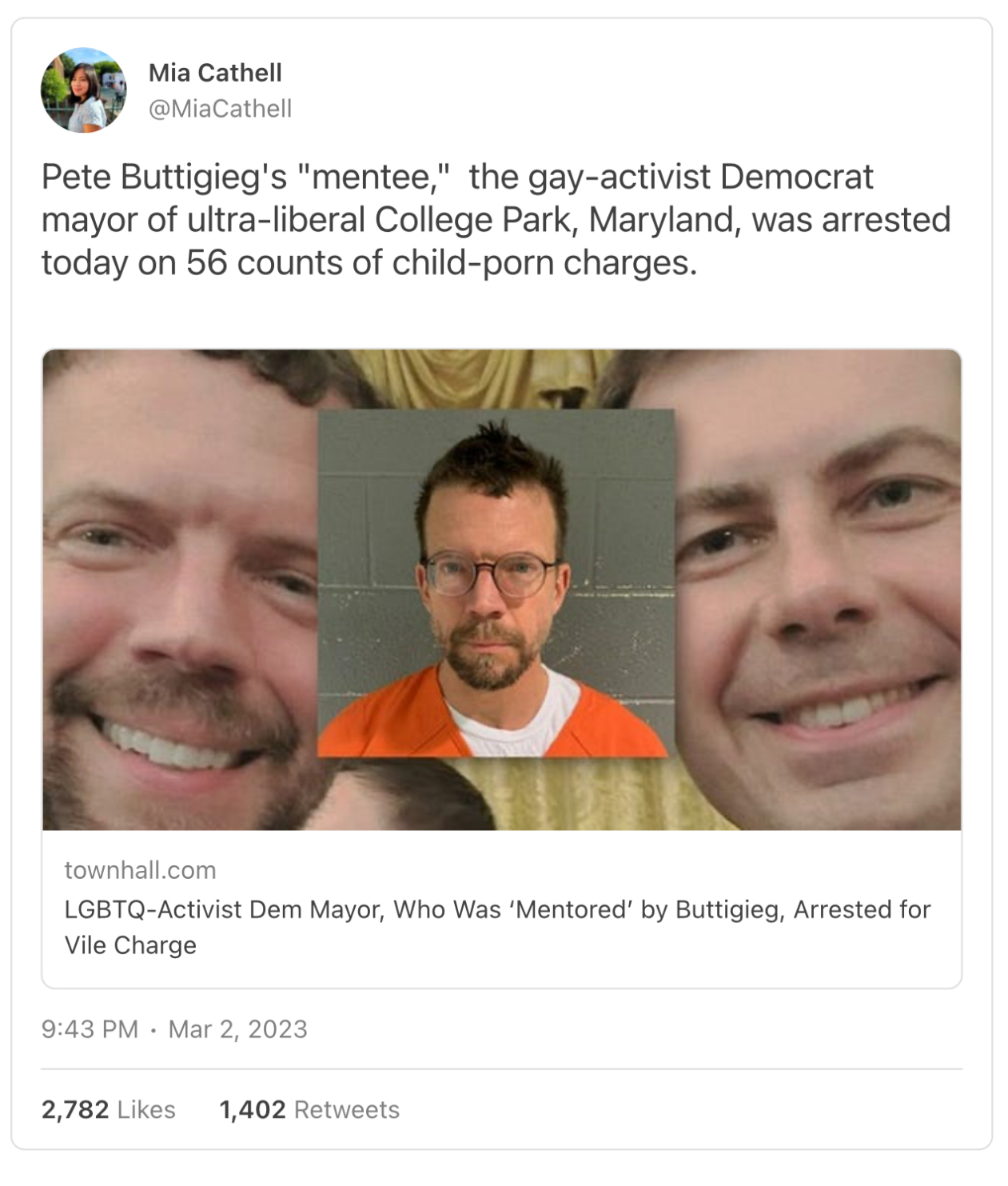The height and width of the screenshot is (1186, 1008).
Task: Click the Likes label
Action: [x=146, y=1110]
